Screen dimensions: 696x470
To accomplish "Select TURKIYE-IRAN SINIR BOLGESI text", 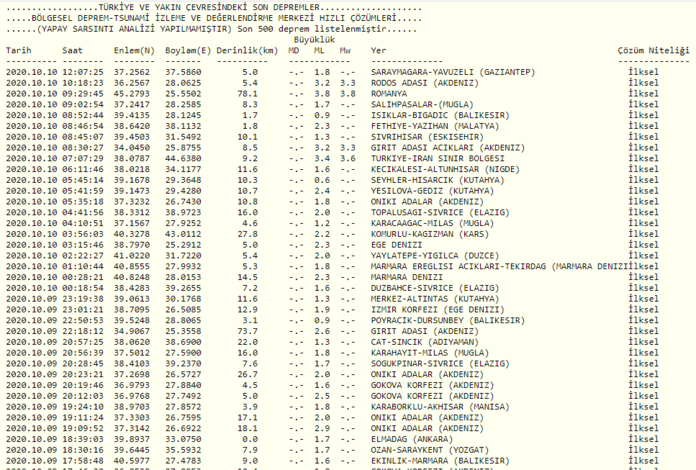I will [x=438, y=158].
